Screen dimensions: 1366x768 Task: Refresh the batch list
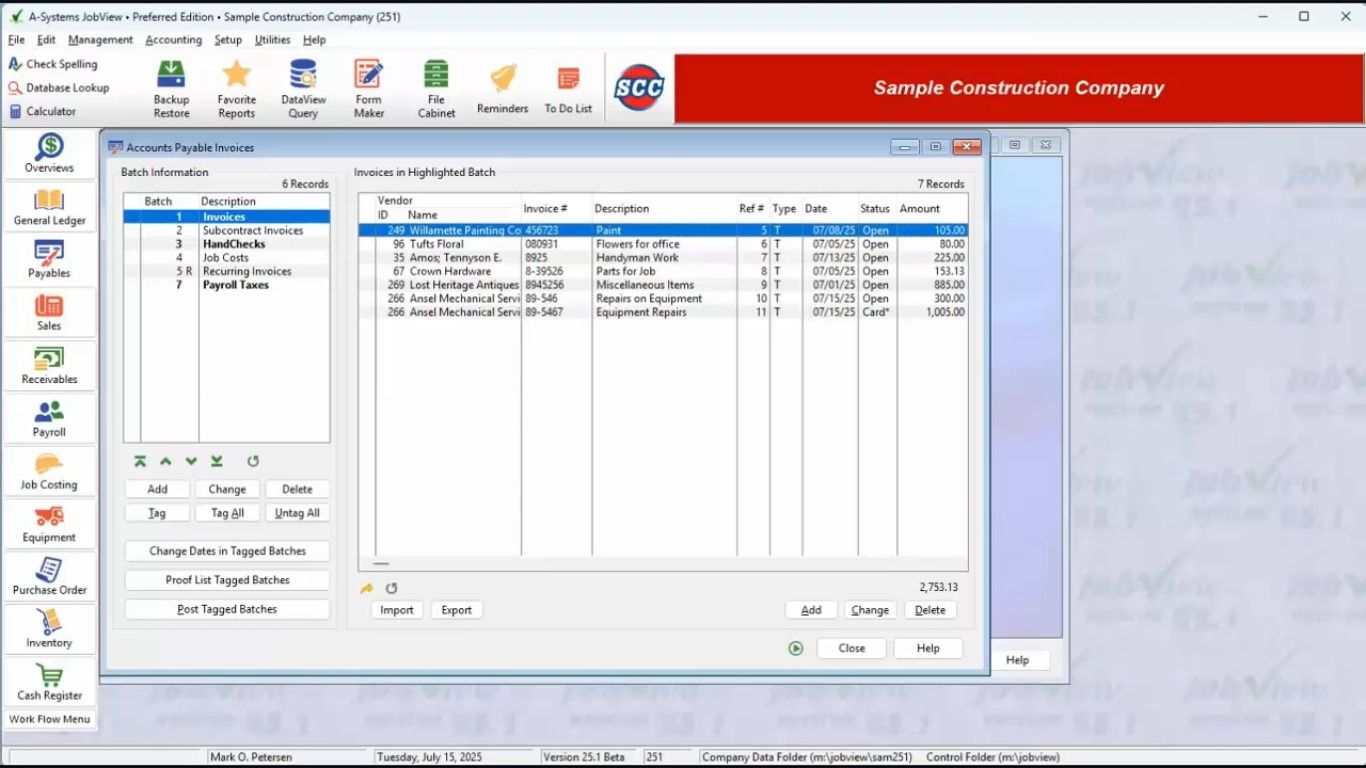tap(253, 461)
